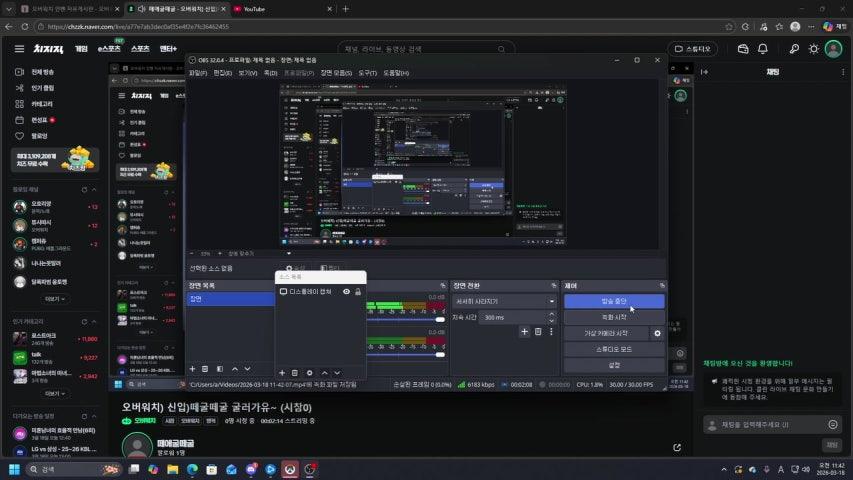Open source properties gear in sources dock
Image resolution: width=853 pixels, height=480 pixels.
click(309, 373)
